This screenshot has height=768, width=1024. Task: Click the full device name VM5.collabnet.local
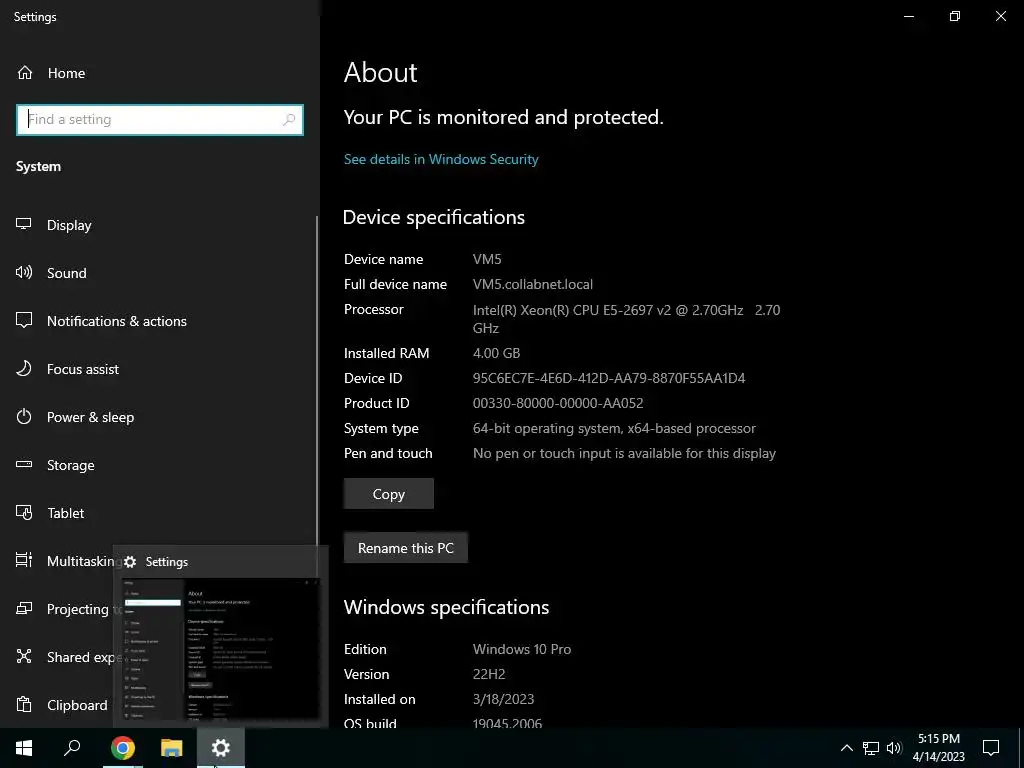(532, 284)
